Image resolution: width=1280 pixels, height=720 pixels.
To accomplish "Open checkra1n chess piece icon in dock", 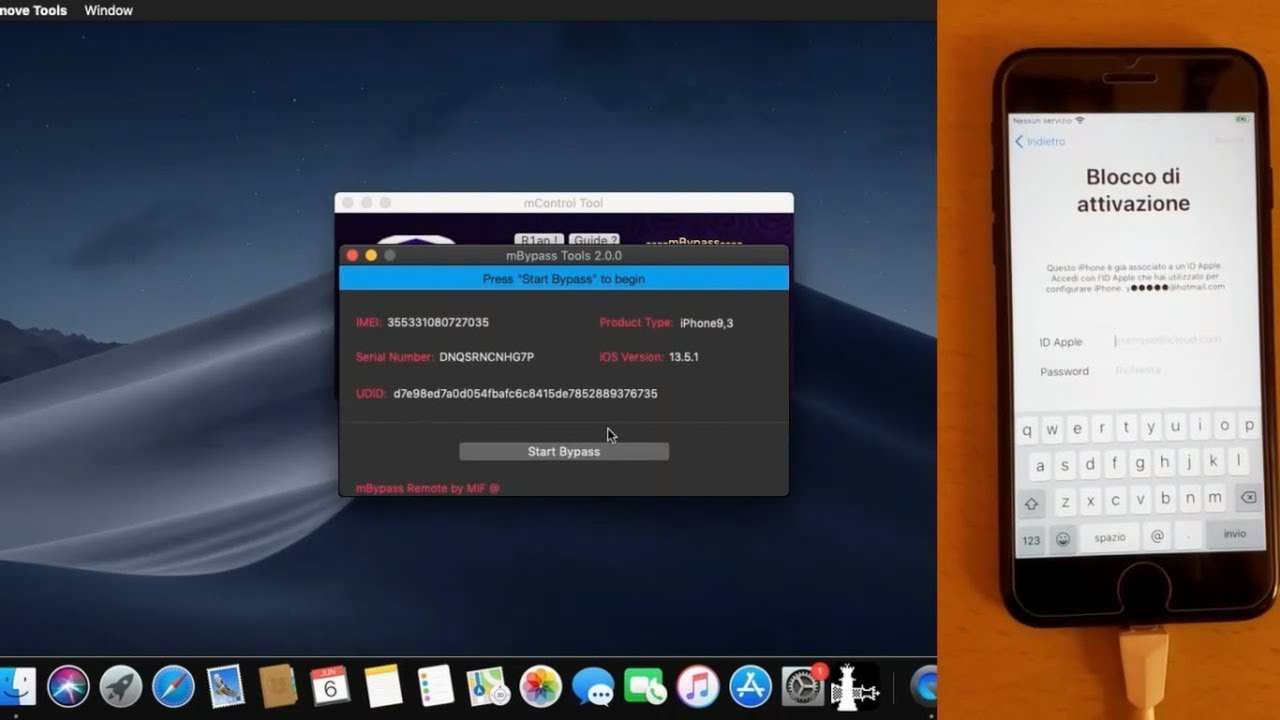I will coord(855,687).
